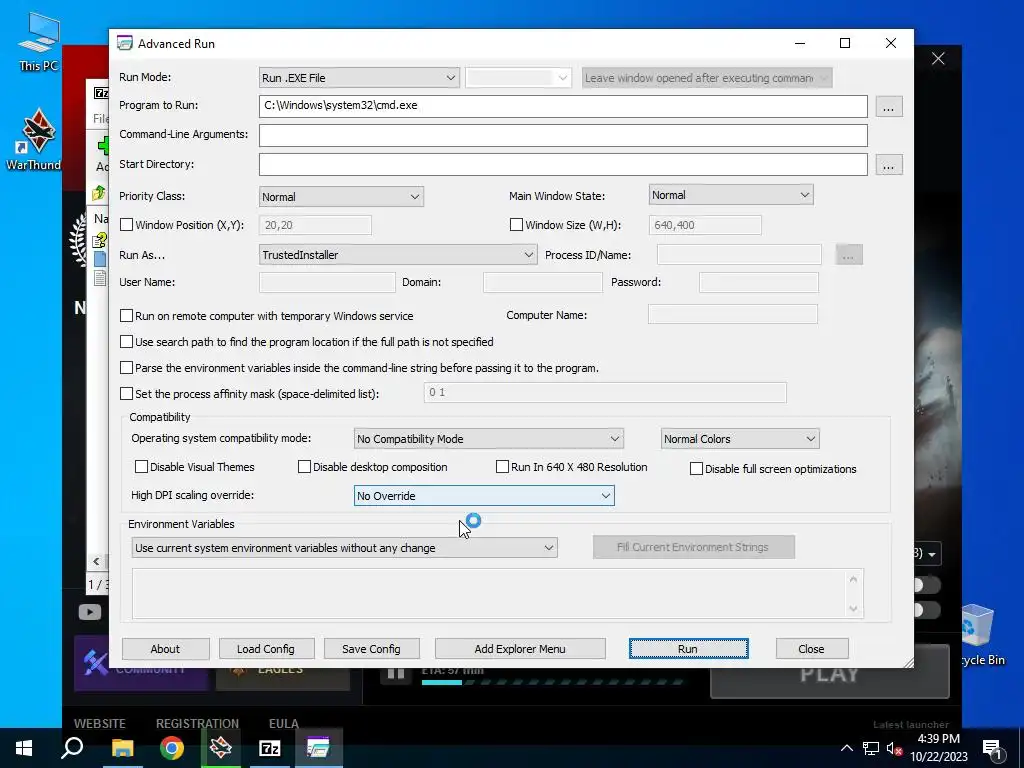Pause the launcher download
Image resolution: width=1024 pixels, height=768 pixels.
click(x=396, y=673)
